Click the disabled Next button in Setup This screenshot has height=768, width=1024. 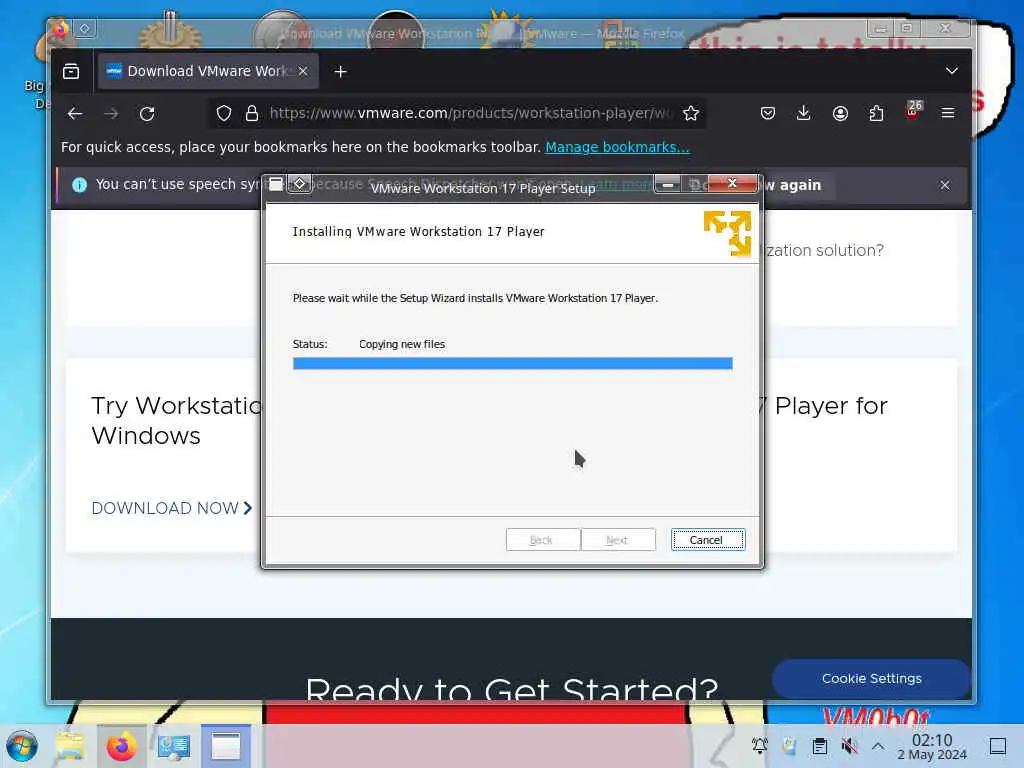click(618, 540)
